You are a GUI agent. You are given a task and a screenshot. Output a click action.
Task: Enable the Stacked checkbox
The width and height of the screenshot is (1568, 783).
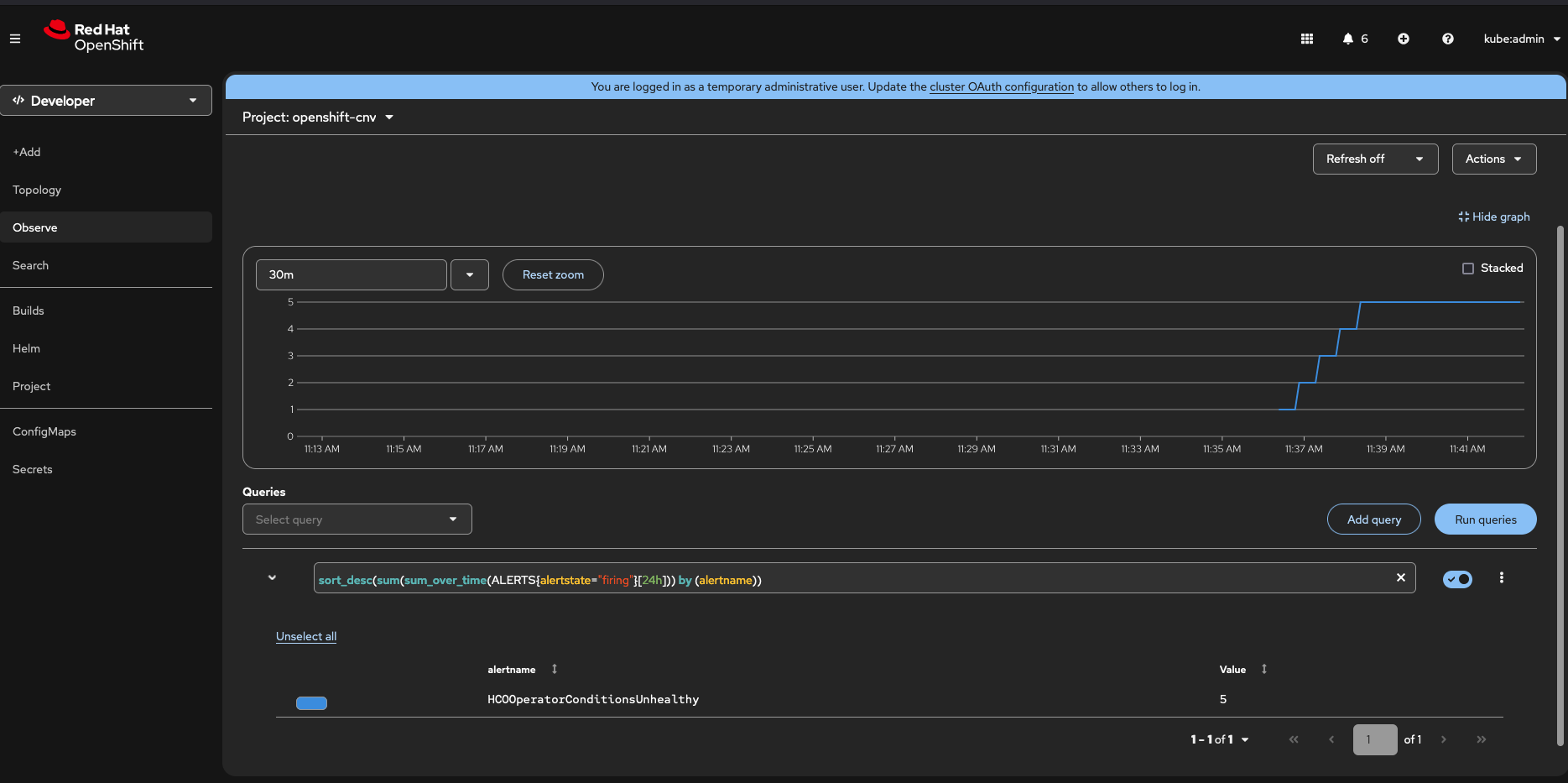pos(1467,269)
